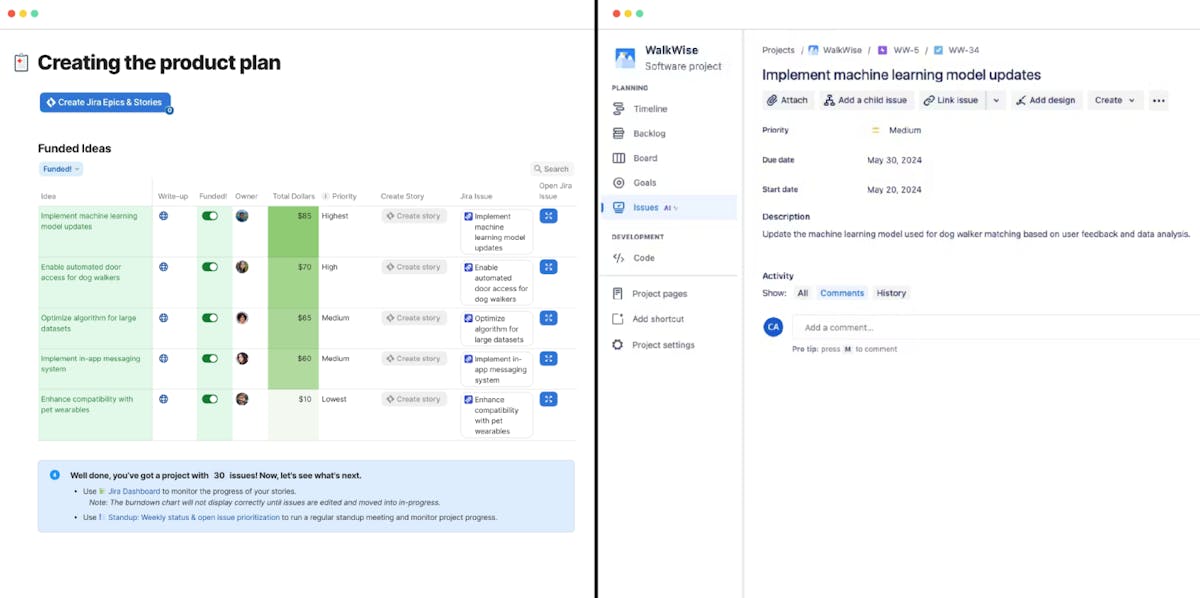Switch to the History activity tab
Screen dimensions: 1200x598
pyautogui.click(x=891, y=293)
